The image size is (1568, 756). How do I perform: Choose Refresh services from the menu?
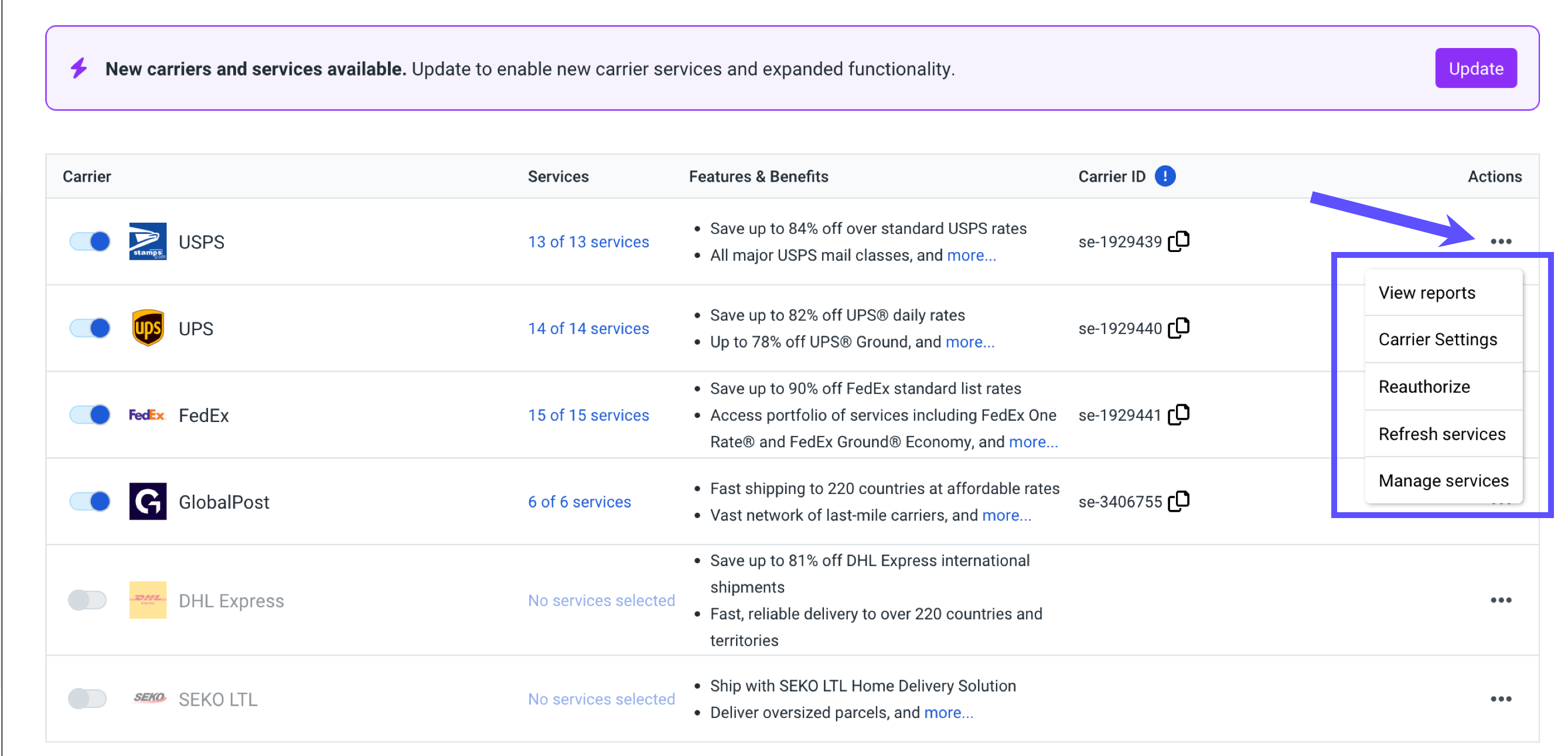1442,434
